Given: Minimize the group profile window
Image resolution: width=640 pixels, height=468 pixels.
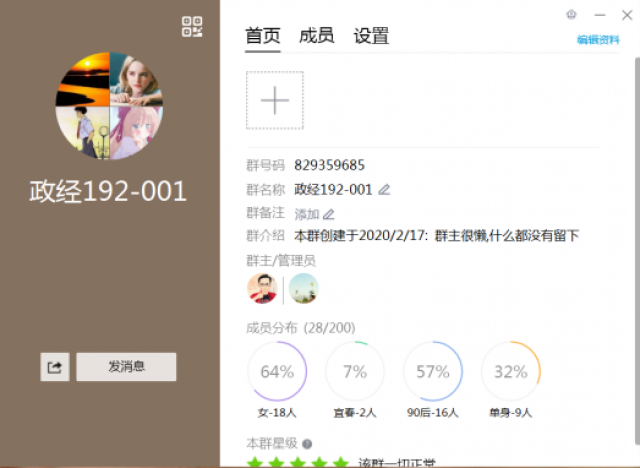Looking at the screenshot, I should pos(600,14).
